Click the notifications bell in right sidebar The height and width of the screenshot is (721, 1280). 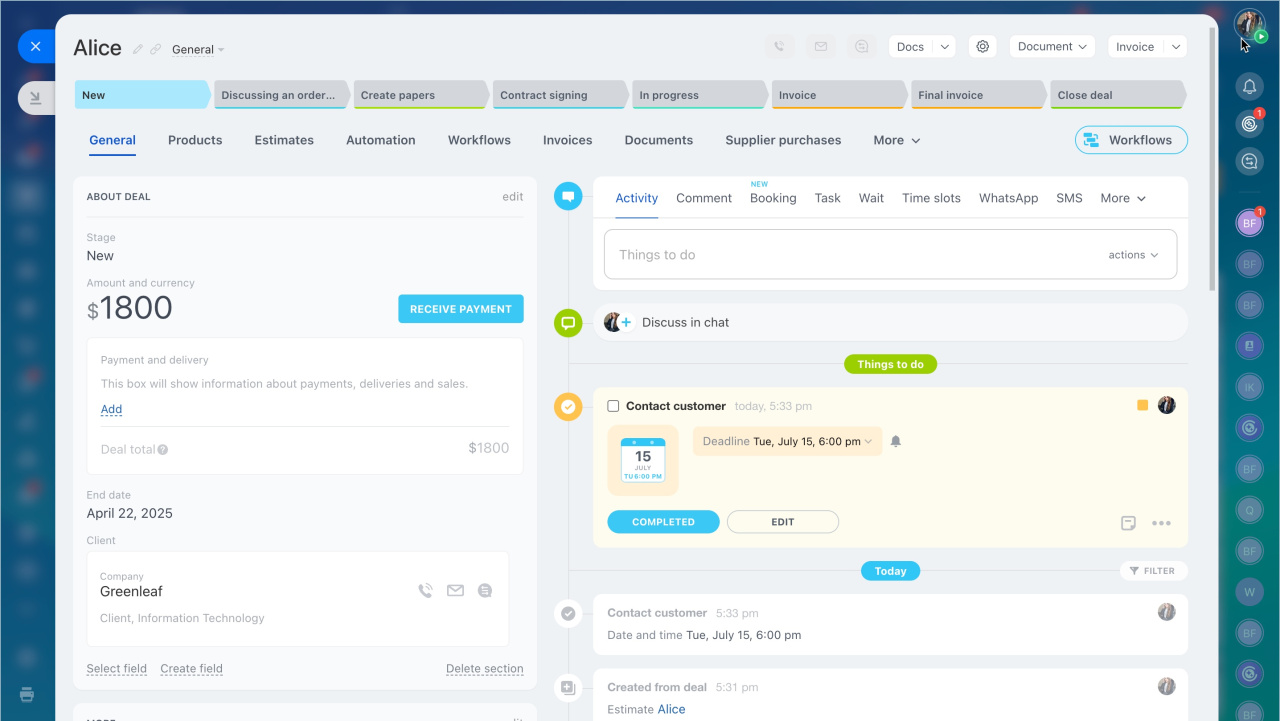[x=1249, y=87]
